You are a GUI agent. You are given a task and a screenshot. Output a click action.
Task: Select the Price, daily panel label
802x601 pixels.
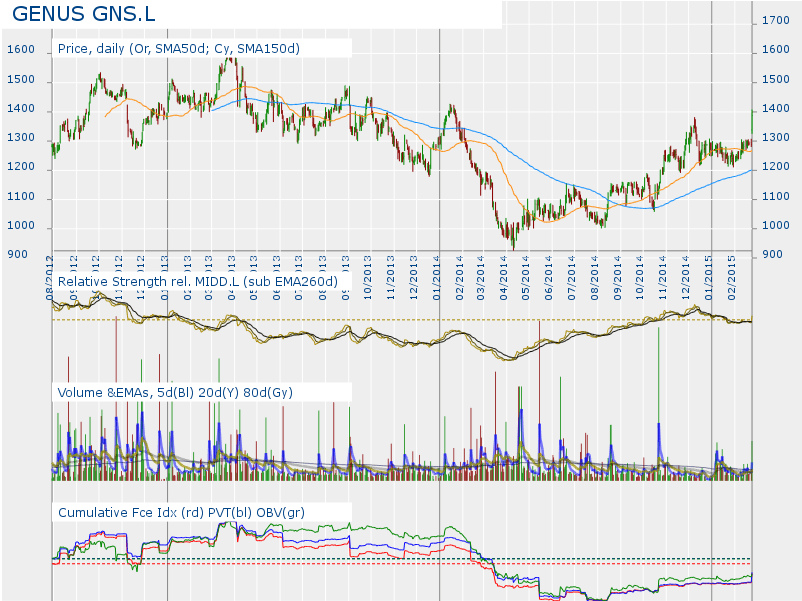[179, 48]
